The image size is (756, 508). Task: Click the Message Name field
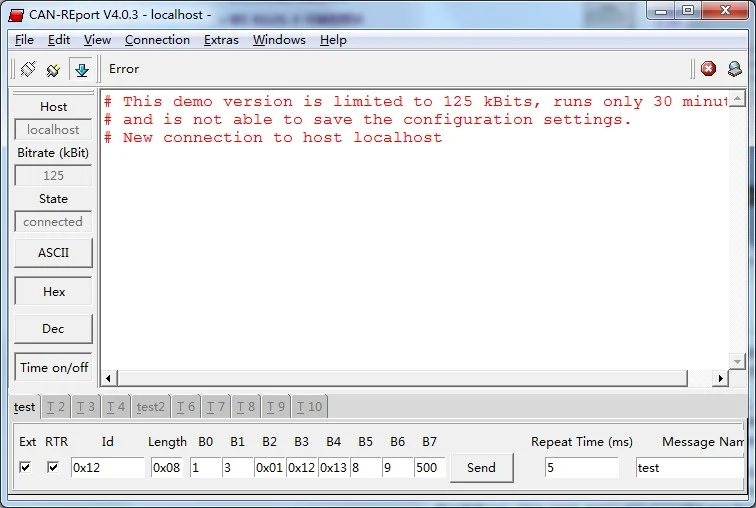[689, 468]
